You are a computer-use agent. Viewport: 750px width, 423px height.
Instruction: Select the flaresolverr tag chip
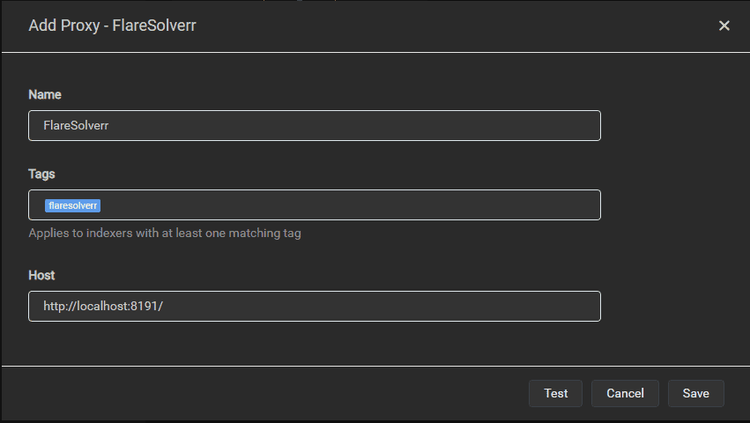(73, 206)
